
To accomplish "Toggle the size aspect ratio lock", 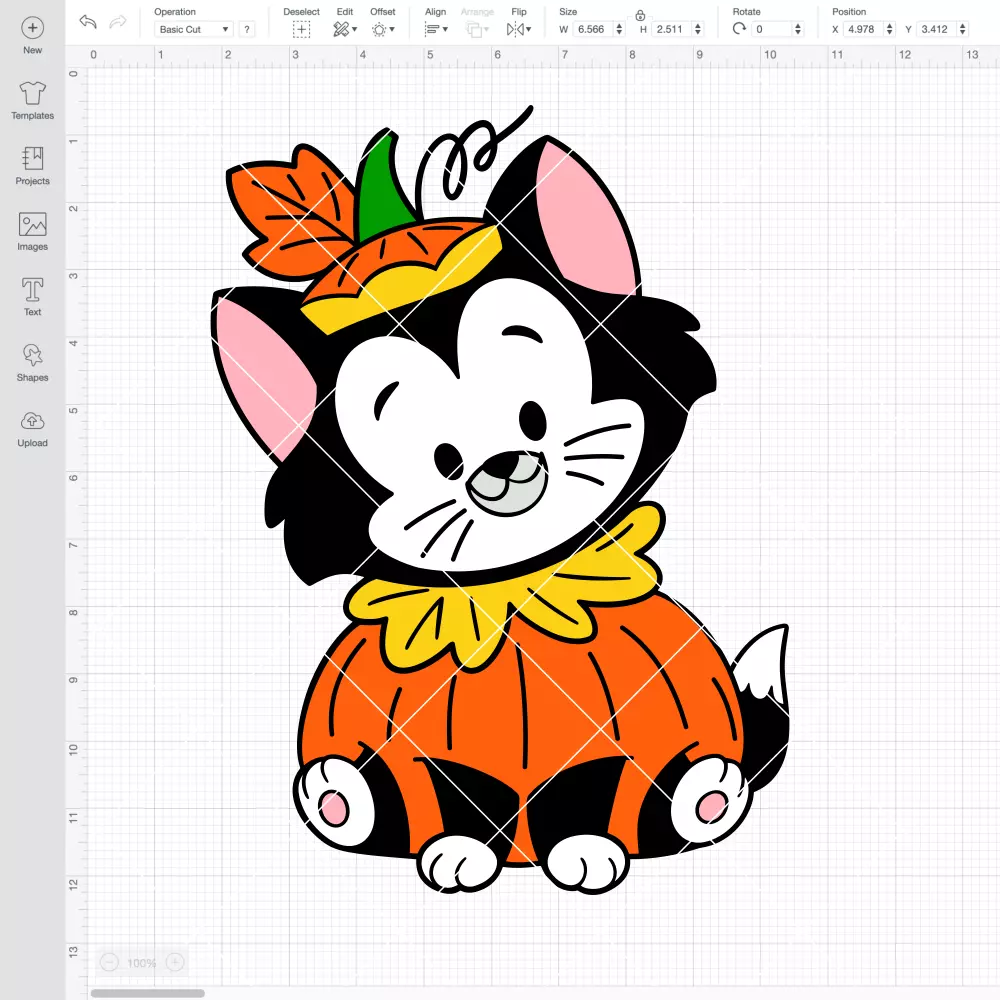I will [640, 15].
